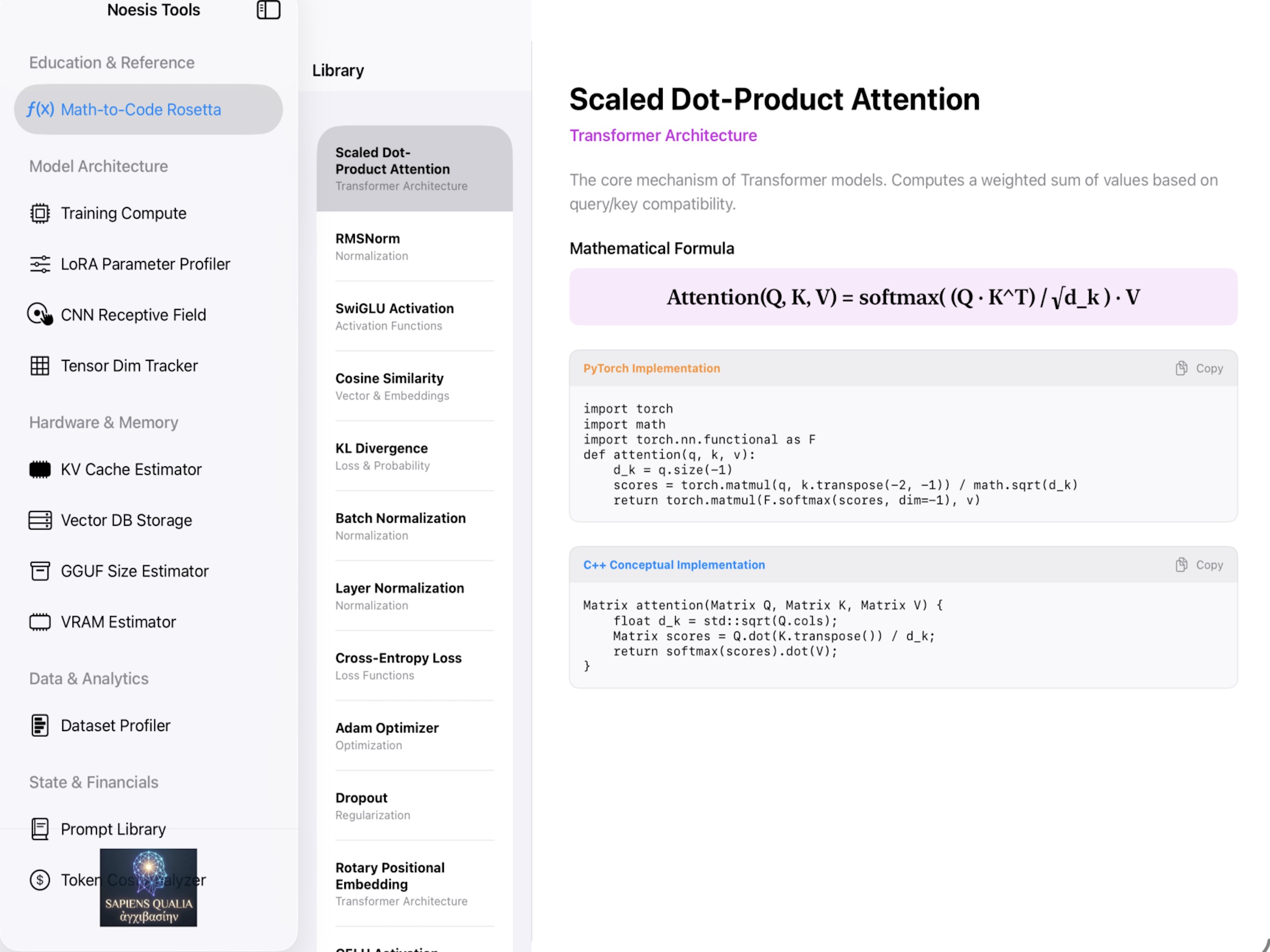Click the Tensor Dim Tracker grid icon
This screenshot has width=1270, height=952.
coord(40,366)
